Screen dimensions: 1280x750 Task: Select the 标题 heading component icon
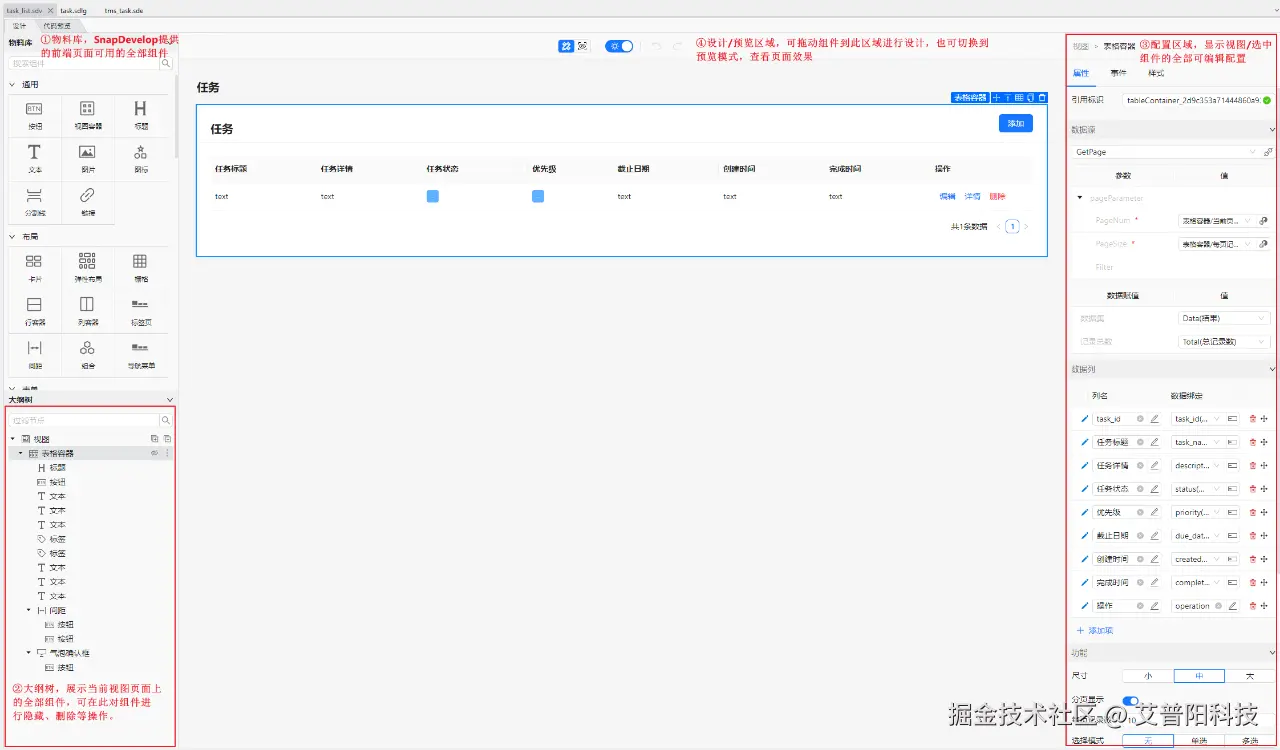coord(140,109)
